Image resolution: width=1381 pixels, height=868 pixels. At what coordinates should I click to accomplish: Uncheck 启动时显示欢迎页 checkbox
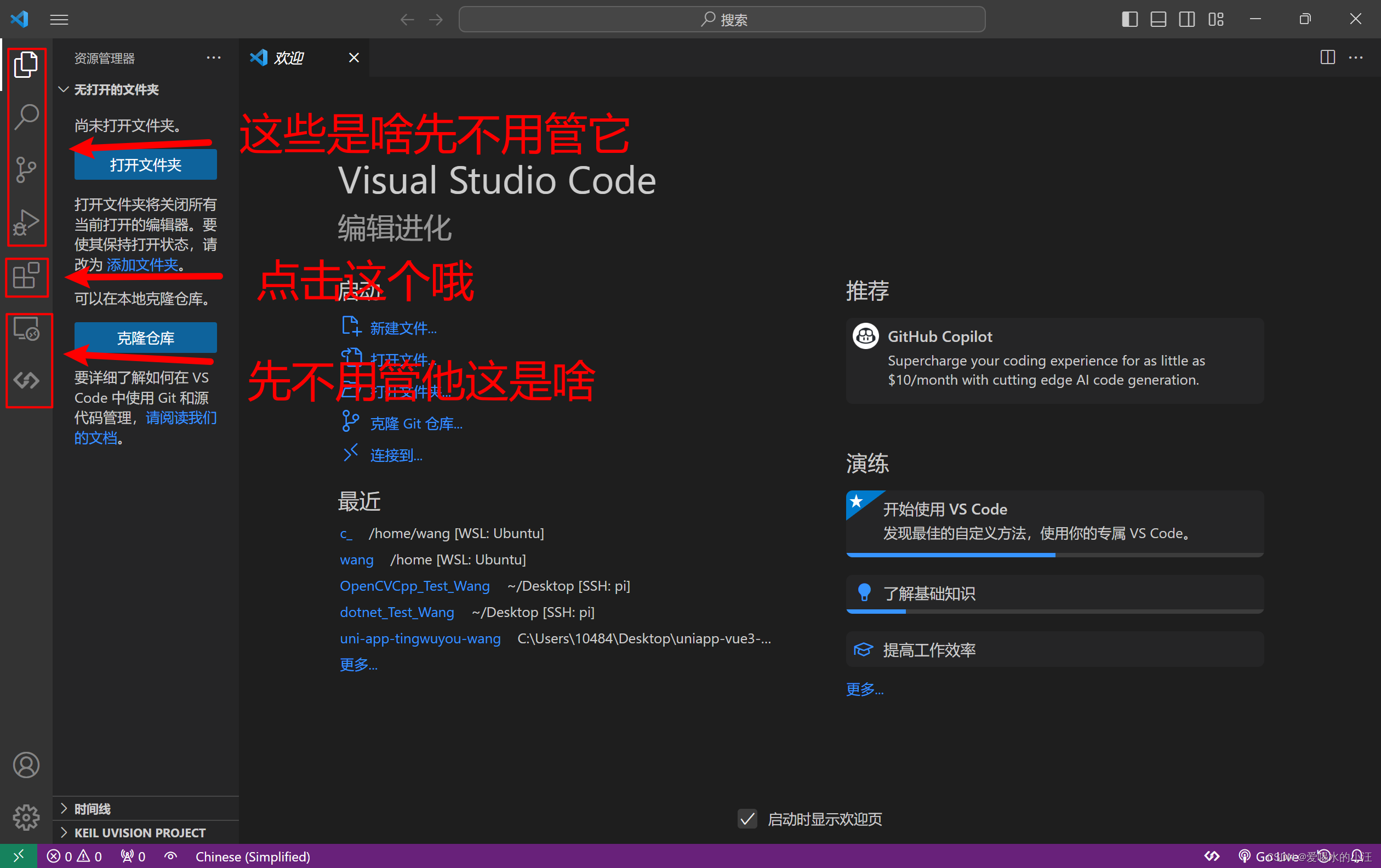747,819
